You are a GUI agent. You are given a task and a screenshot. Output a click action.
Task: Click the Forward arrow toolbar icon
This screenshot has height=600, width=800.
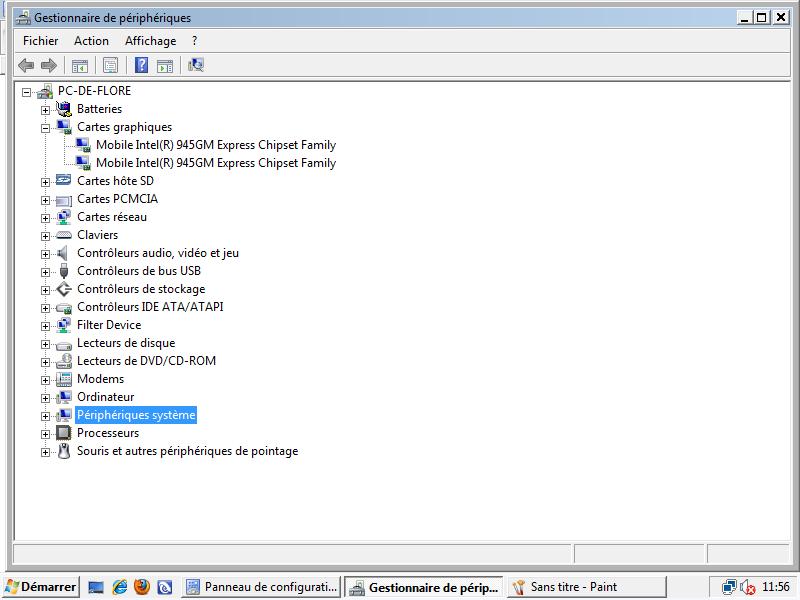click(48, 65)
